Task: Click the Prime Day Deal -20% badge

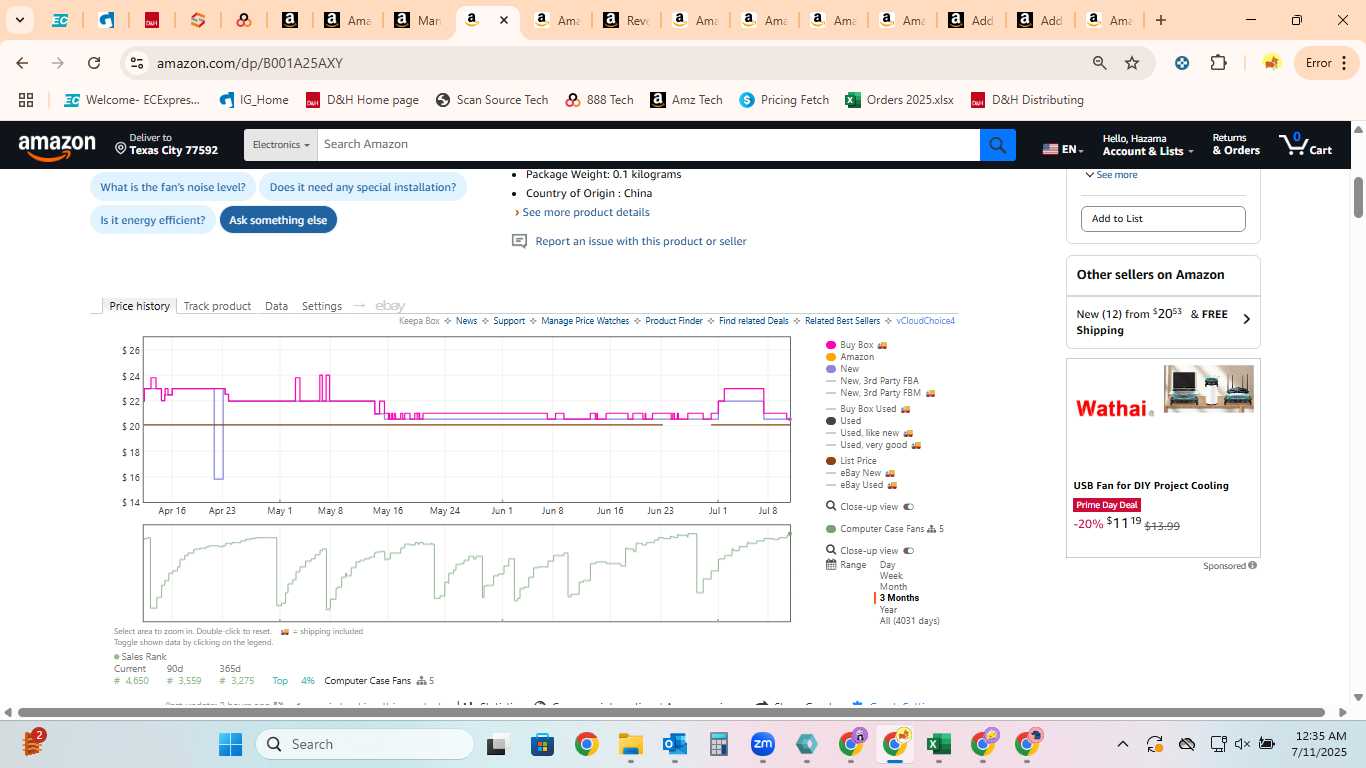Action: tap(1107, 505)
